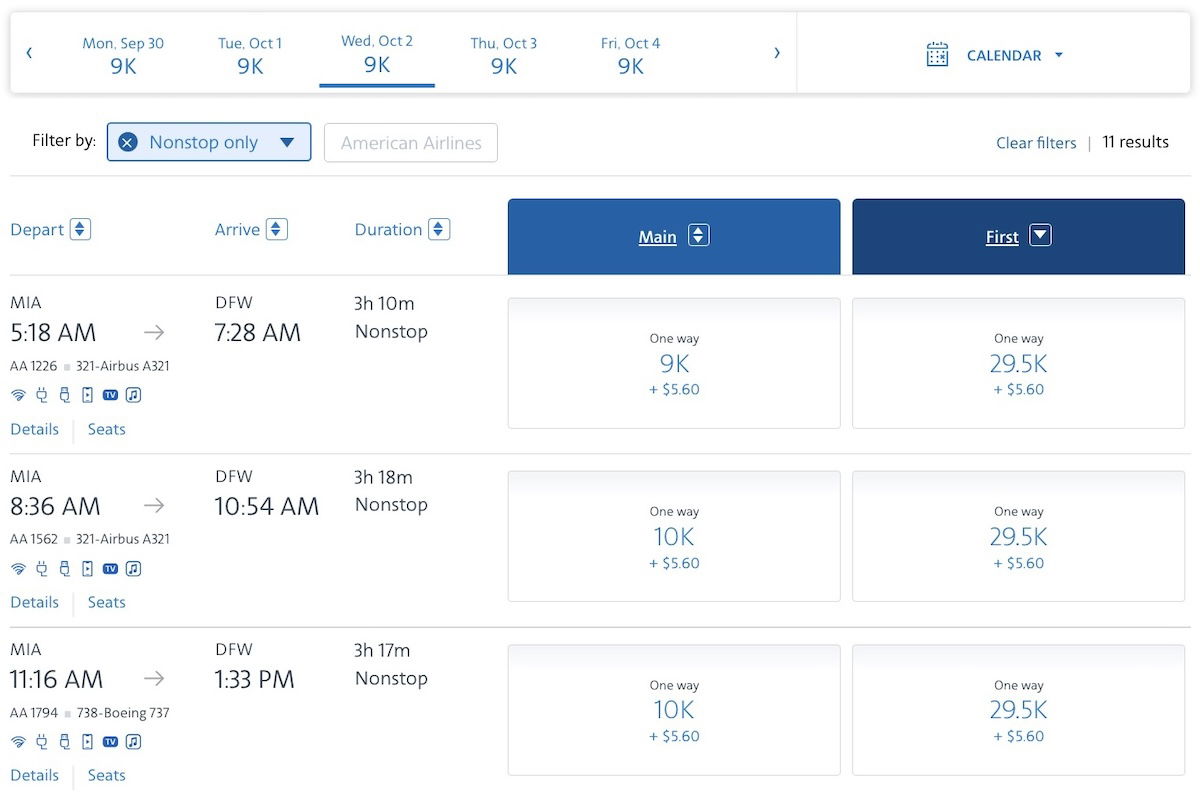Select the Thu, Oct 3 date tab

504,55
